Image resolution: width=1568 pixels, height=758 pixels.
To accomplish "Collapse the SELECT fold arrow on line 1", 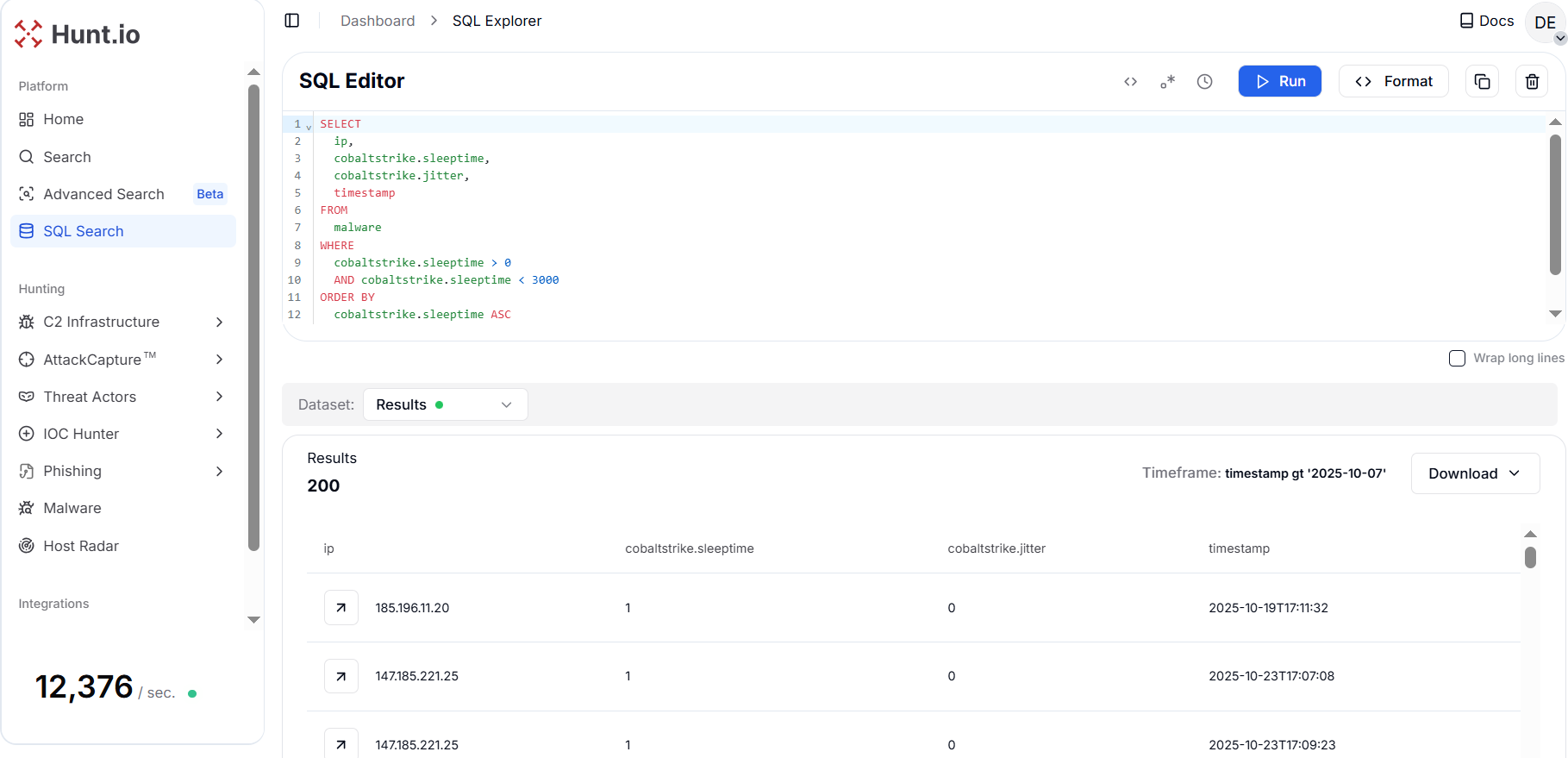I will [309, 127].
